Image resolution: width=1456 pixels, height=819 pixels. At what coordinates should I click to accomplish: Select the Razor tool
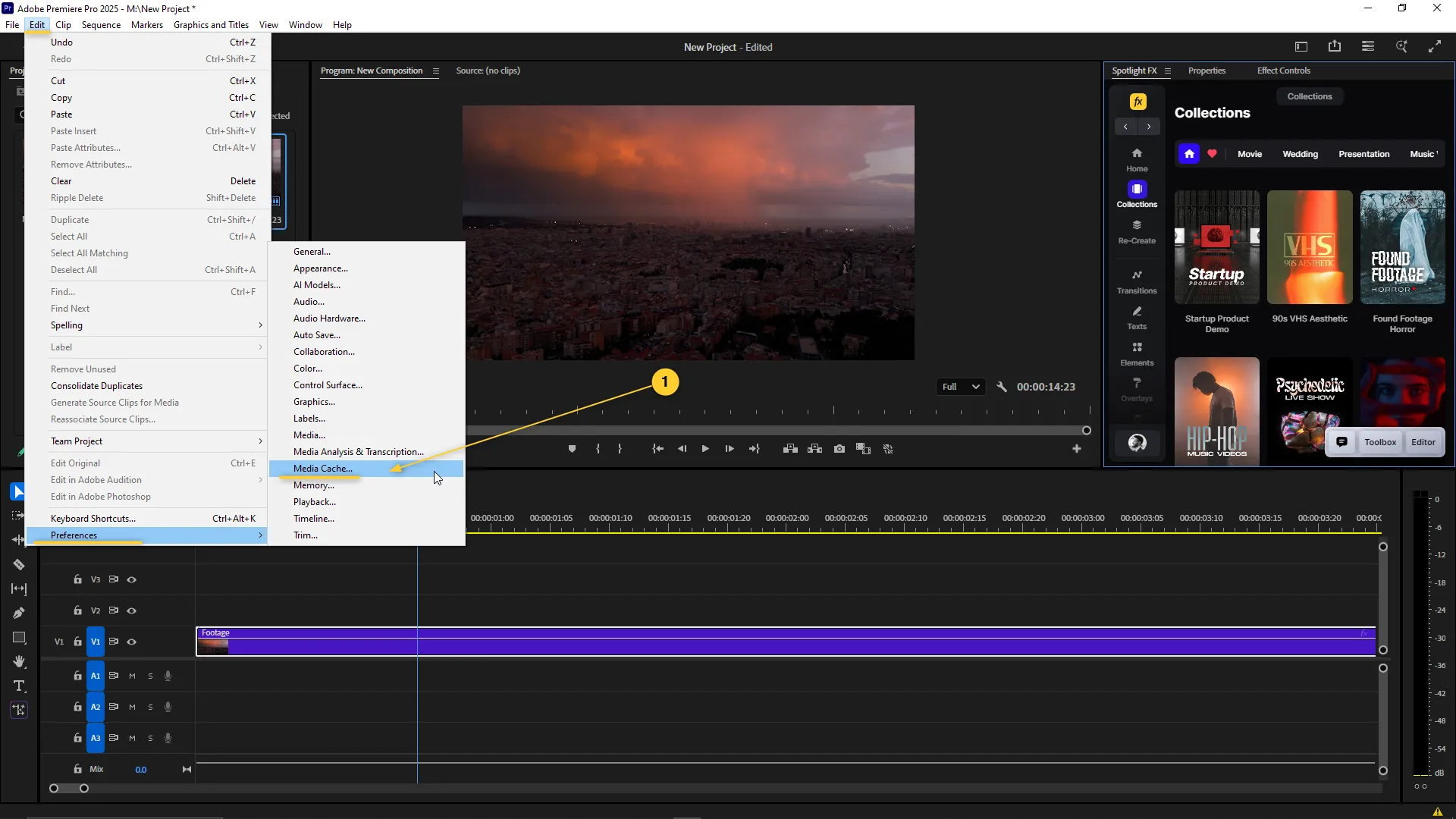click(19, 564)
